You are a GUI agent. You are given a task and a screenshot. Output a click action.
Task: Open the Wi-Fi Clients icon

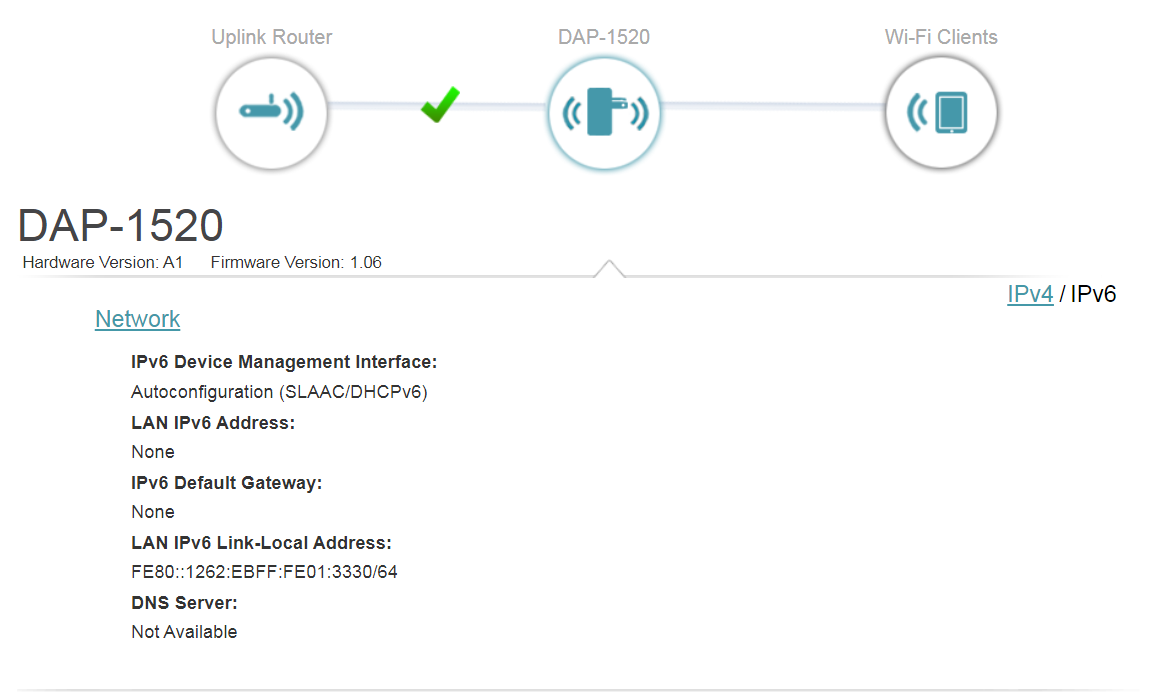[941, 113]
